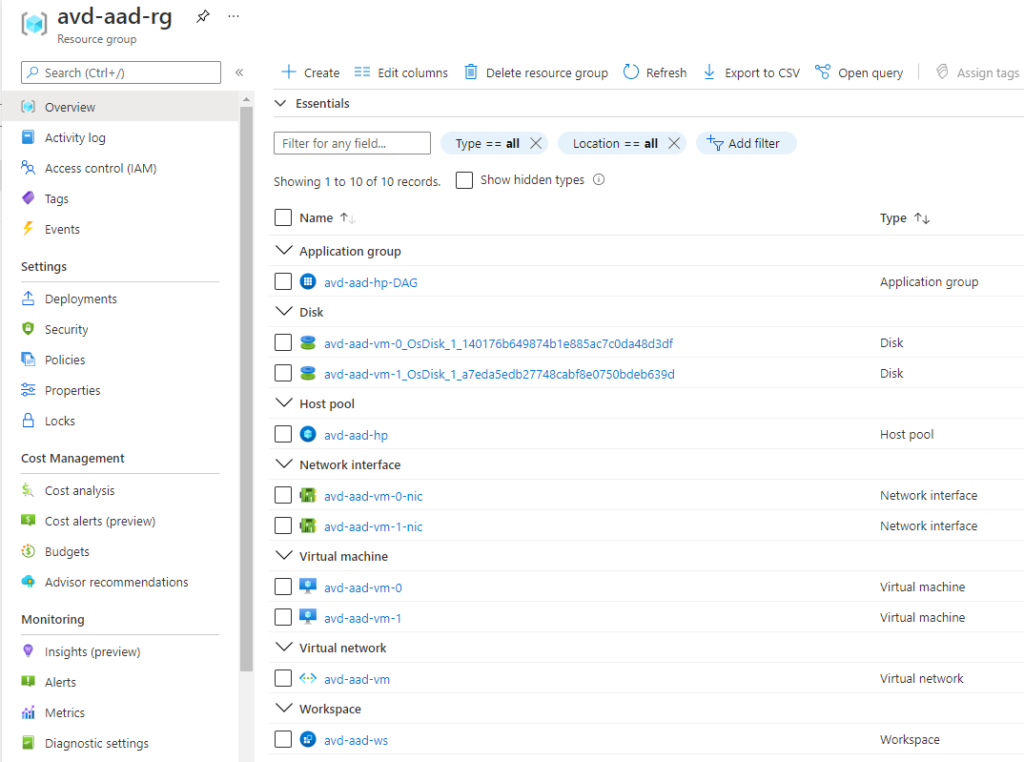Screen dimensions: 1024x762
Task: Click the avd-aad-vm-1 virtual machine icon
Action: 308,617
